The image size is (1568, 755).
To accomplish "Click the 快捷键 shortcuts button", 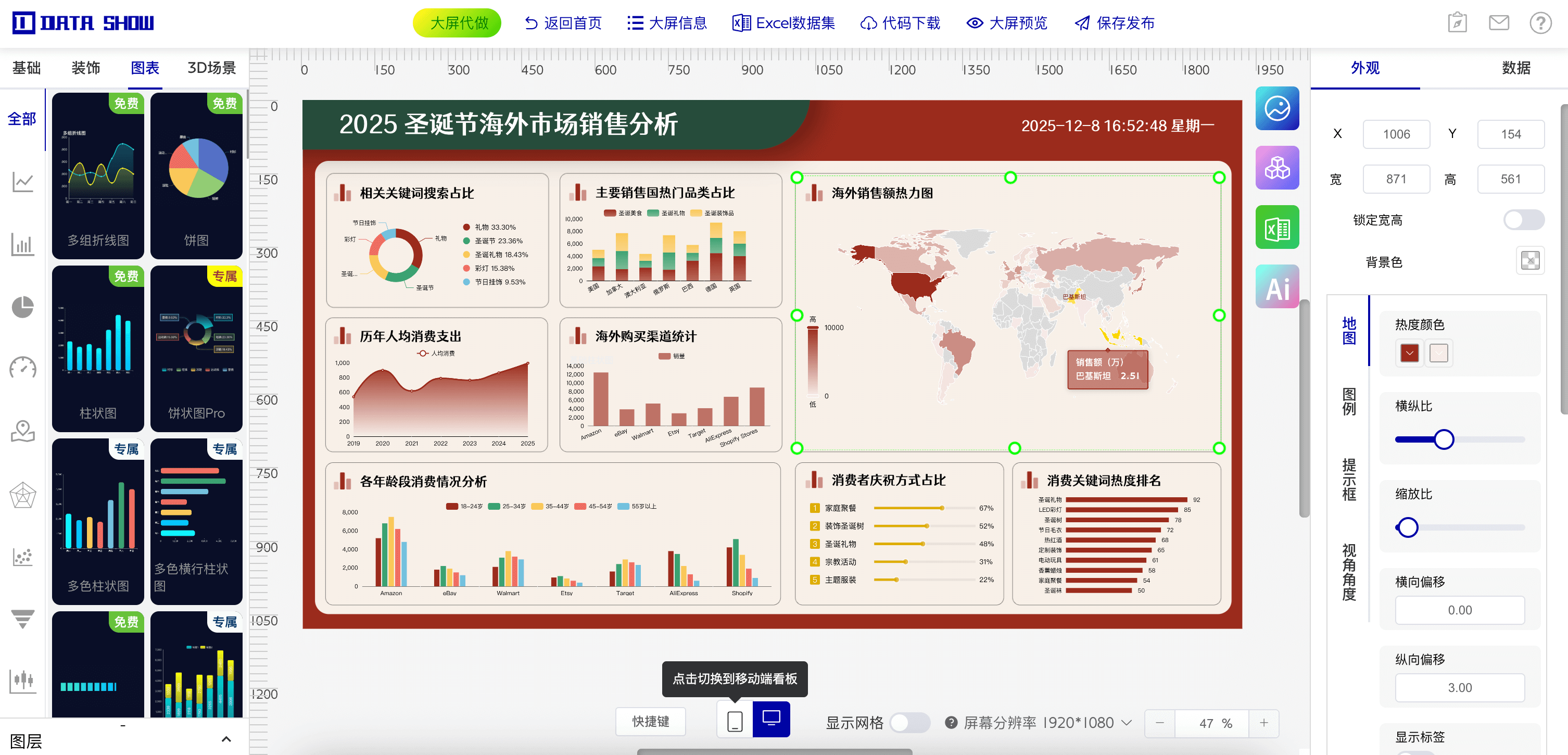I will (650, 722).
